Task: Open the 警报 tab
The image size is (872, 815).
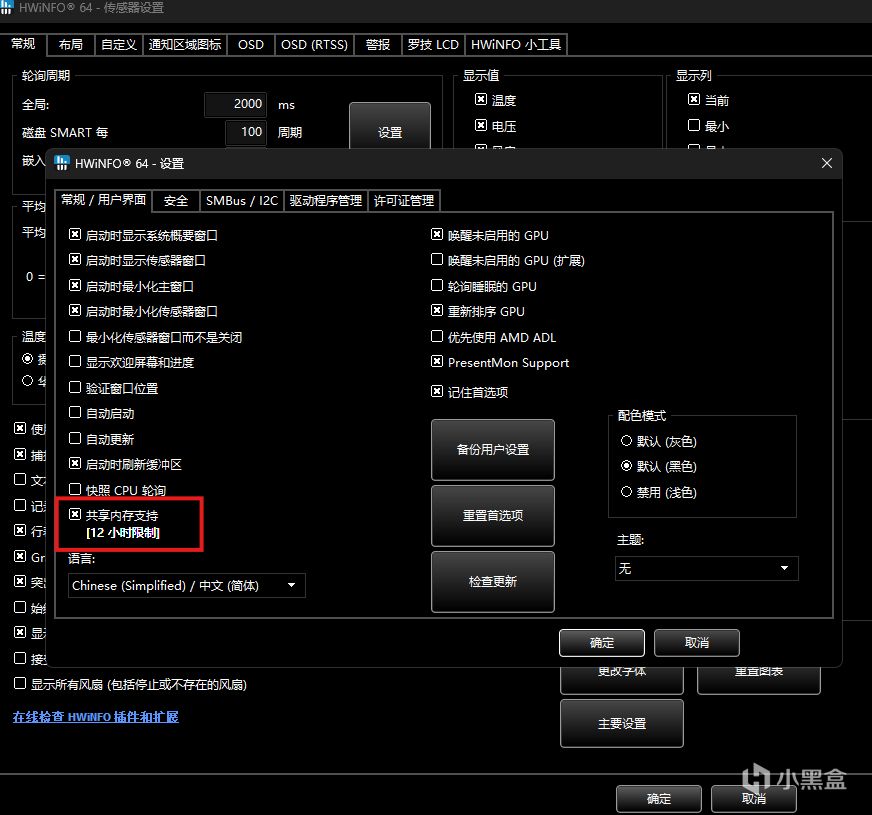Action: pos(378,44)
